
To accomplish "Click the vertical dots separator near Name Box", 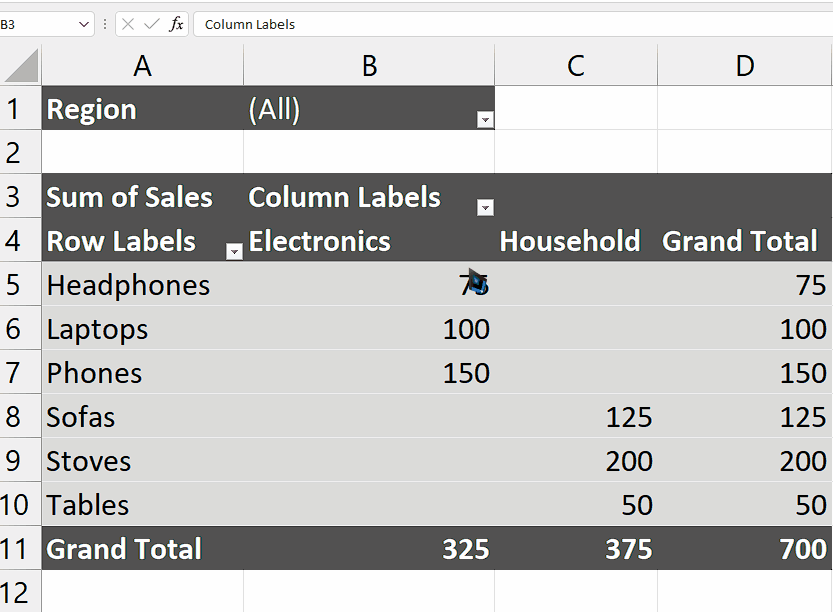I will pos(103,24).
